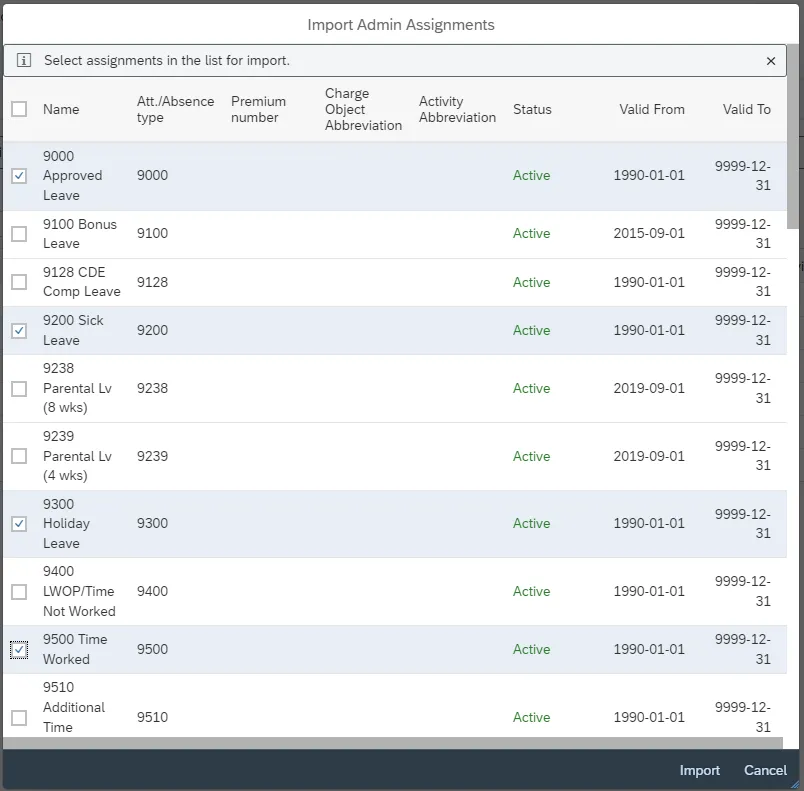Select the 9510 Additional Time checkbox

point(19,718)
